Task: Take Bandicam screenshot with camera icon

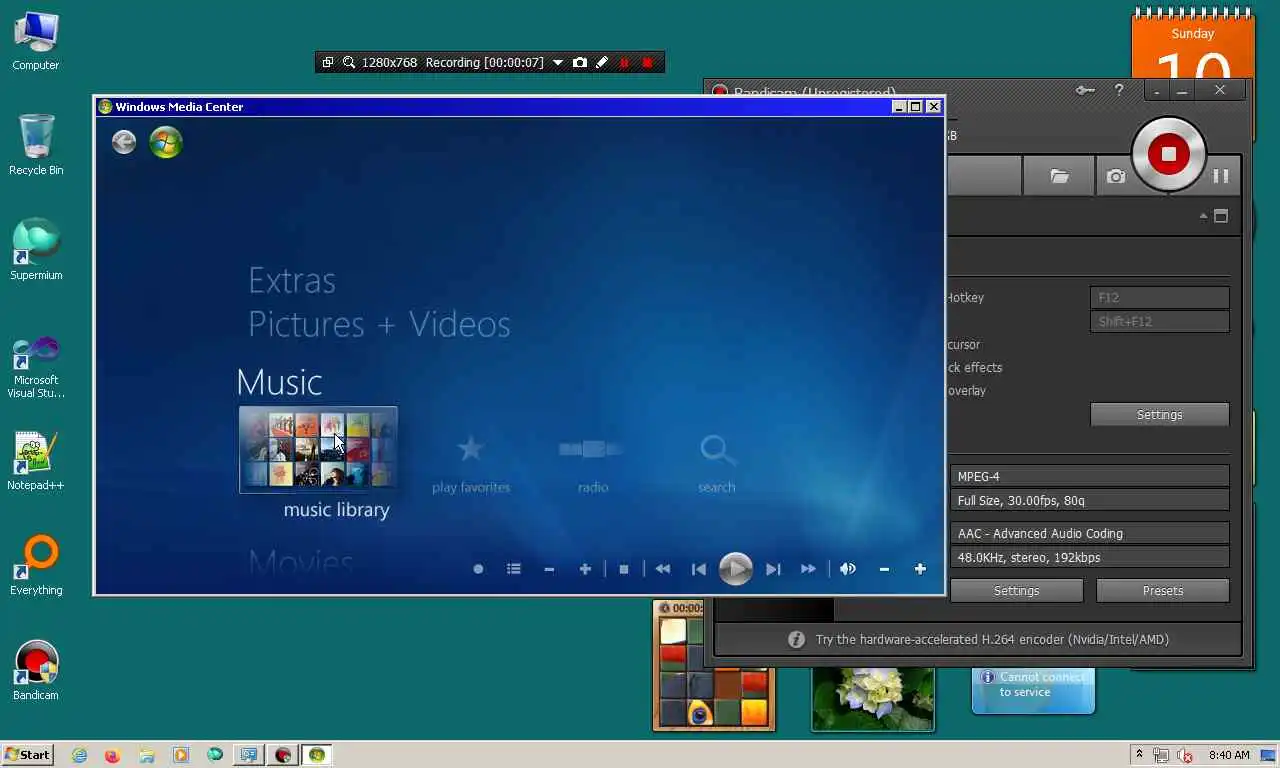Action: click(1116, 176)
